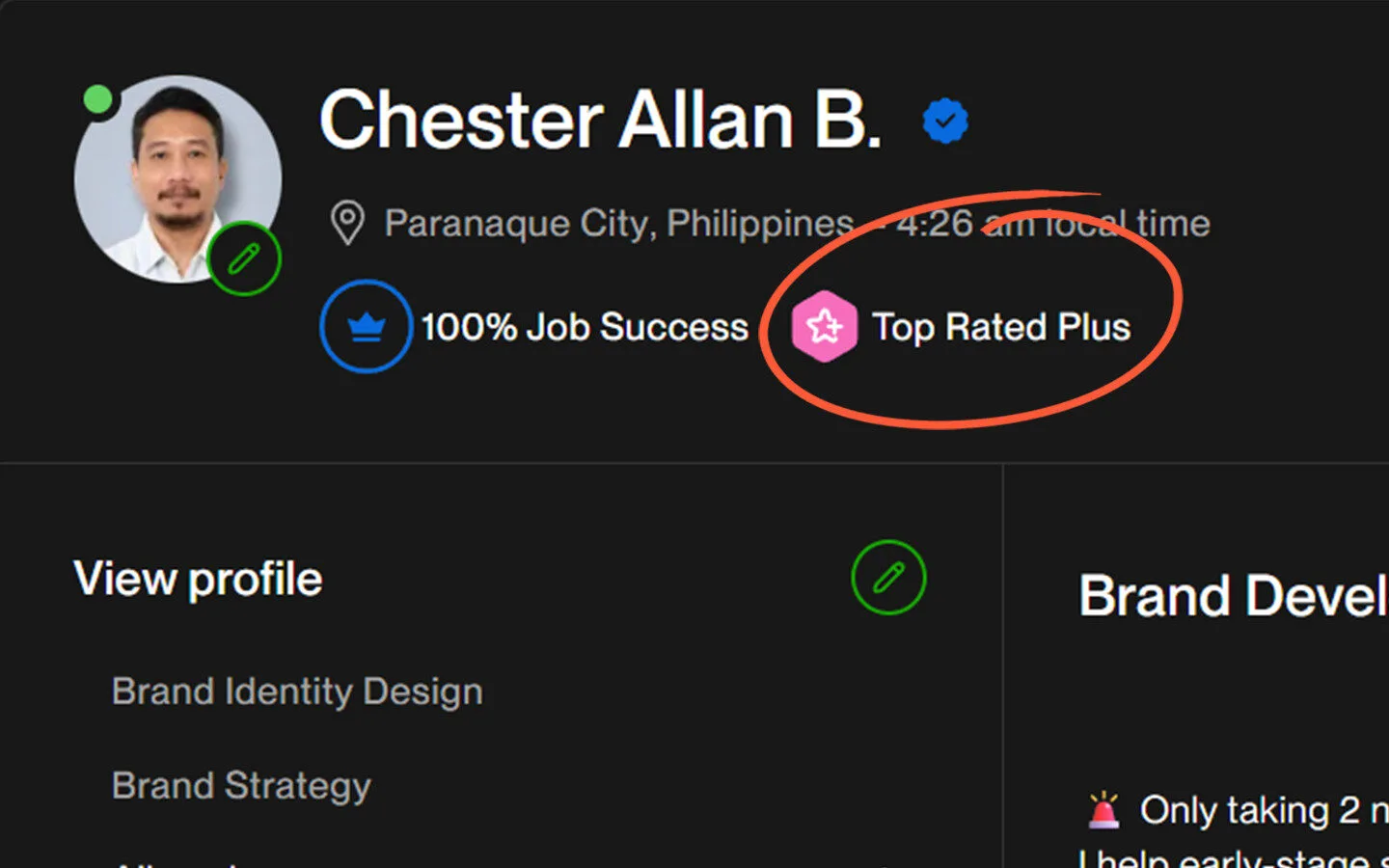Open the Brand Development card

tap(1233, 594)
